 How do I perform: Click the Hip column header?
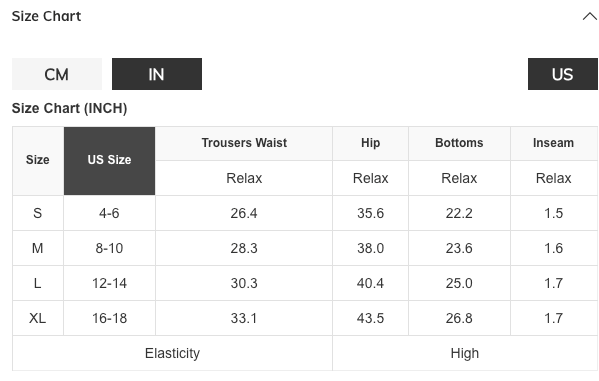[371, 143]
